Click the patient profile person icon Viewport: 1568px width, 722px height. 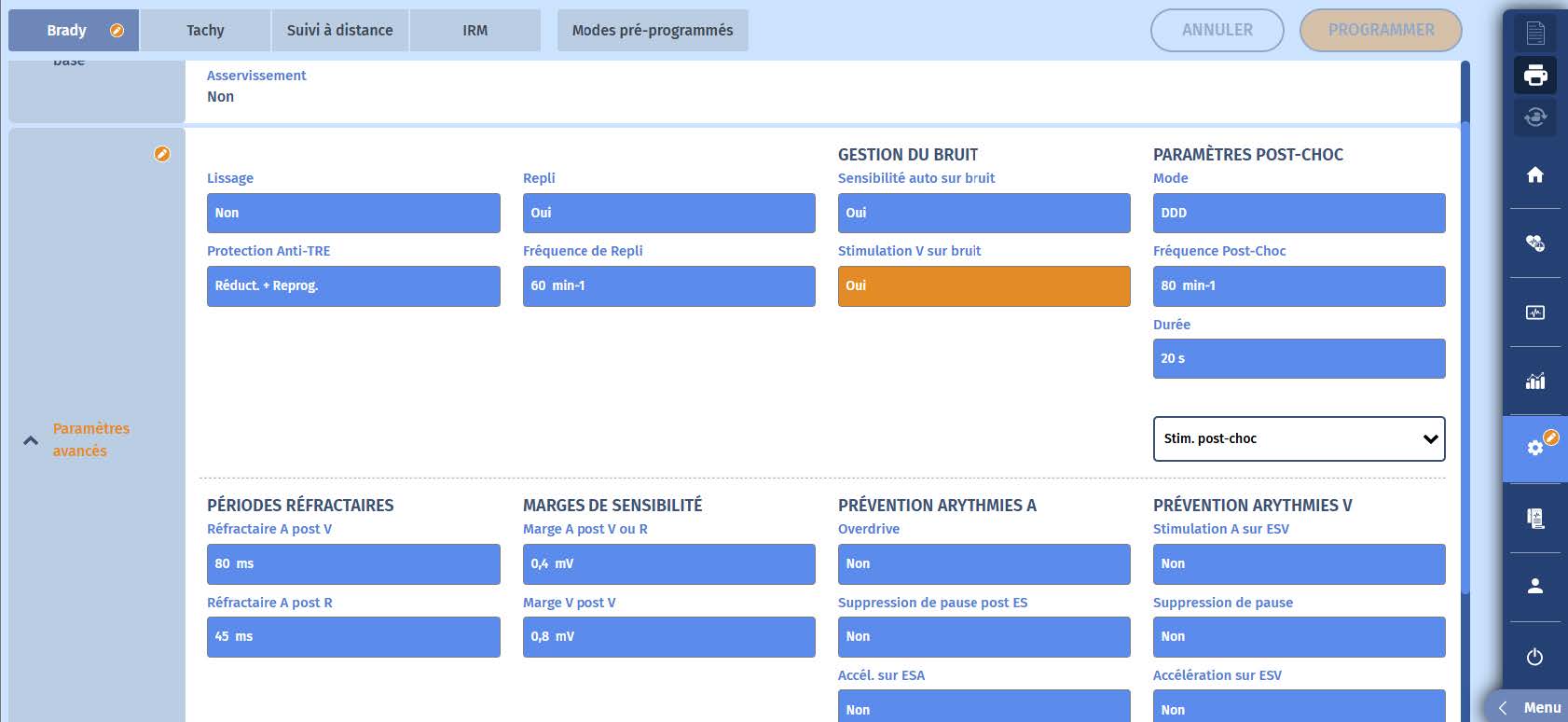(x=1534, y=586)
